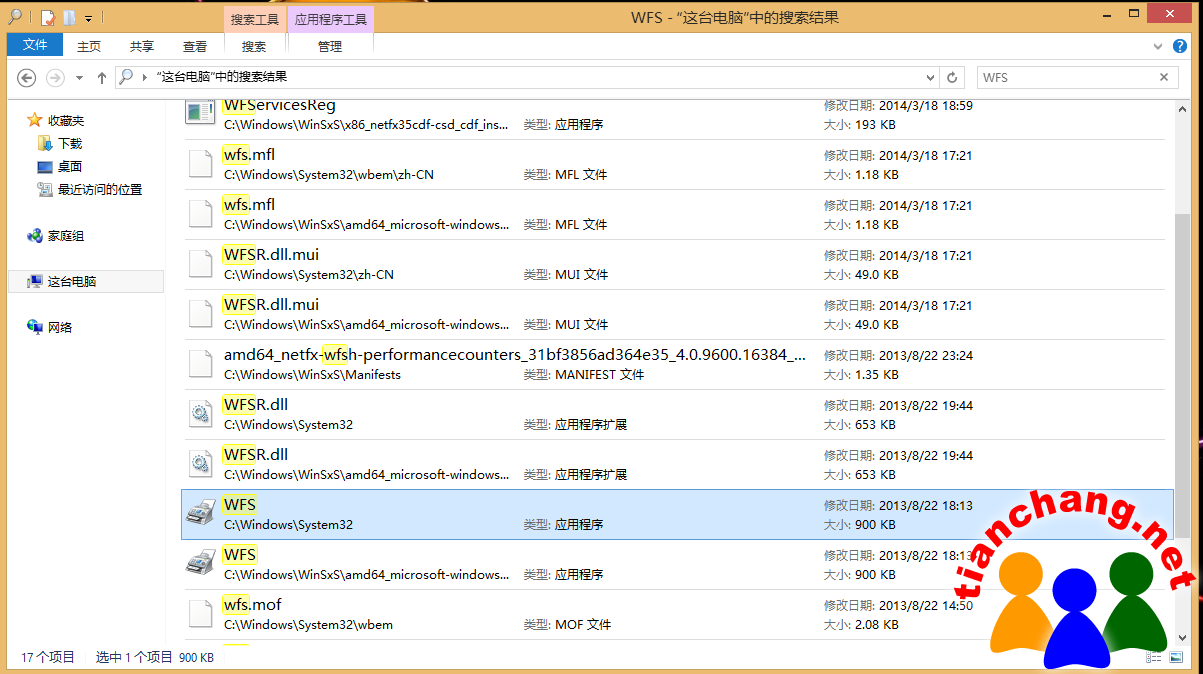1203x674 pixels.
Task: Click fax icon of WFS in System32
Action: (x=201, y=514)
